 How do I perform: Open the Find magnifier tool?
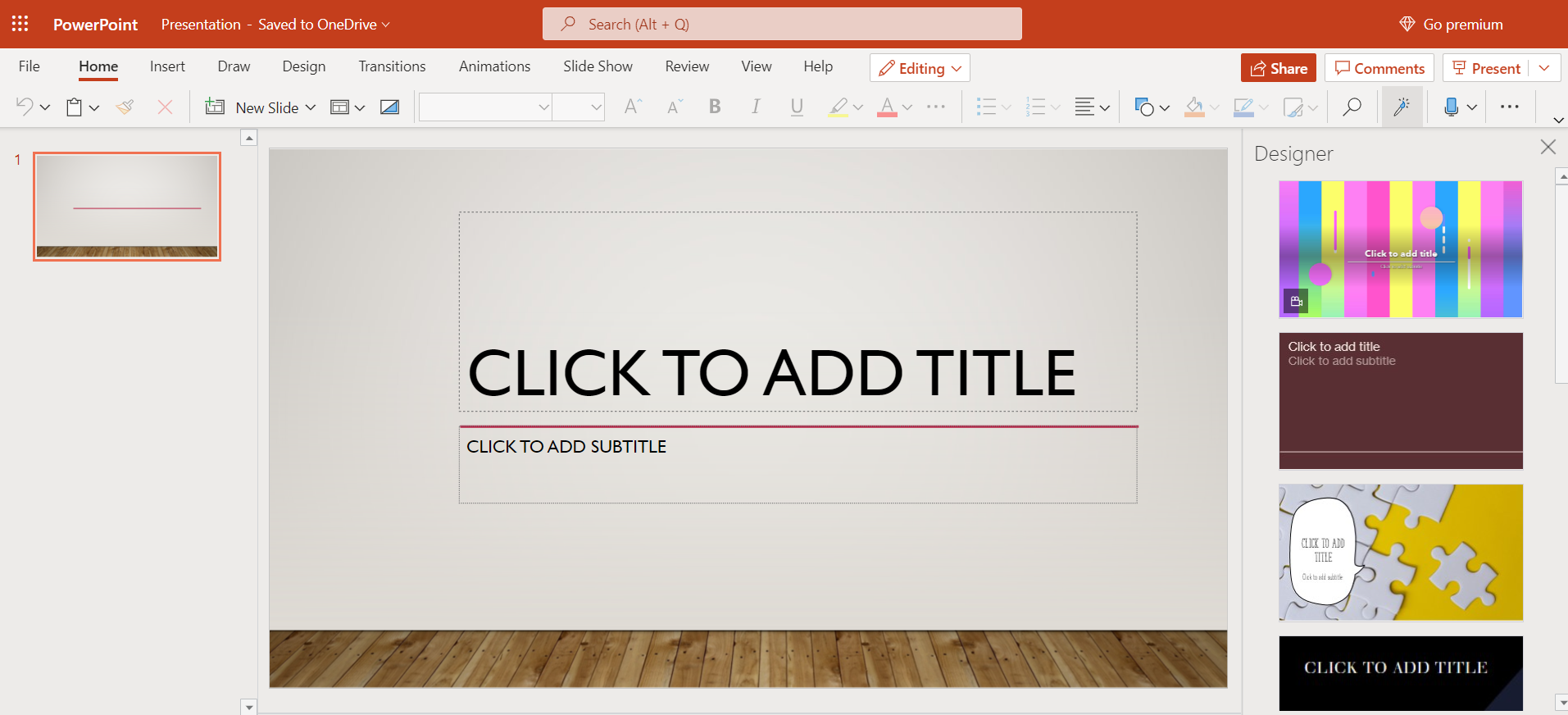[1352, 107]
